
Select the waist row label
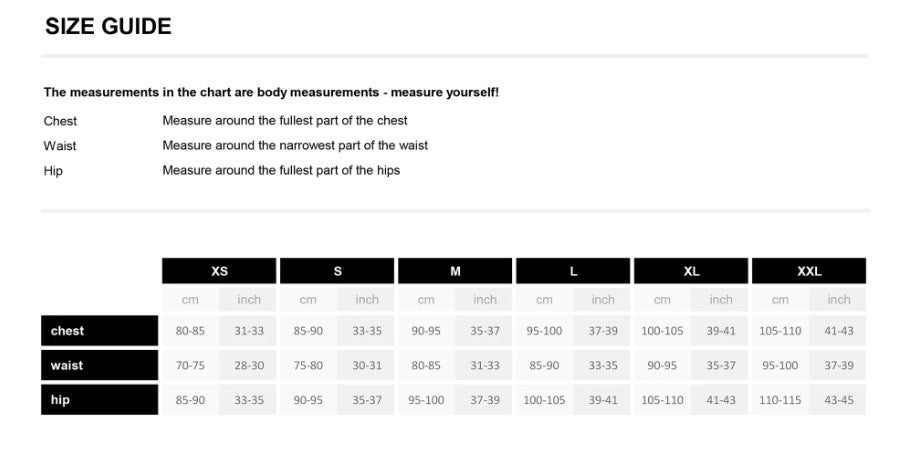[99, 366]
